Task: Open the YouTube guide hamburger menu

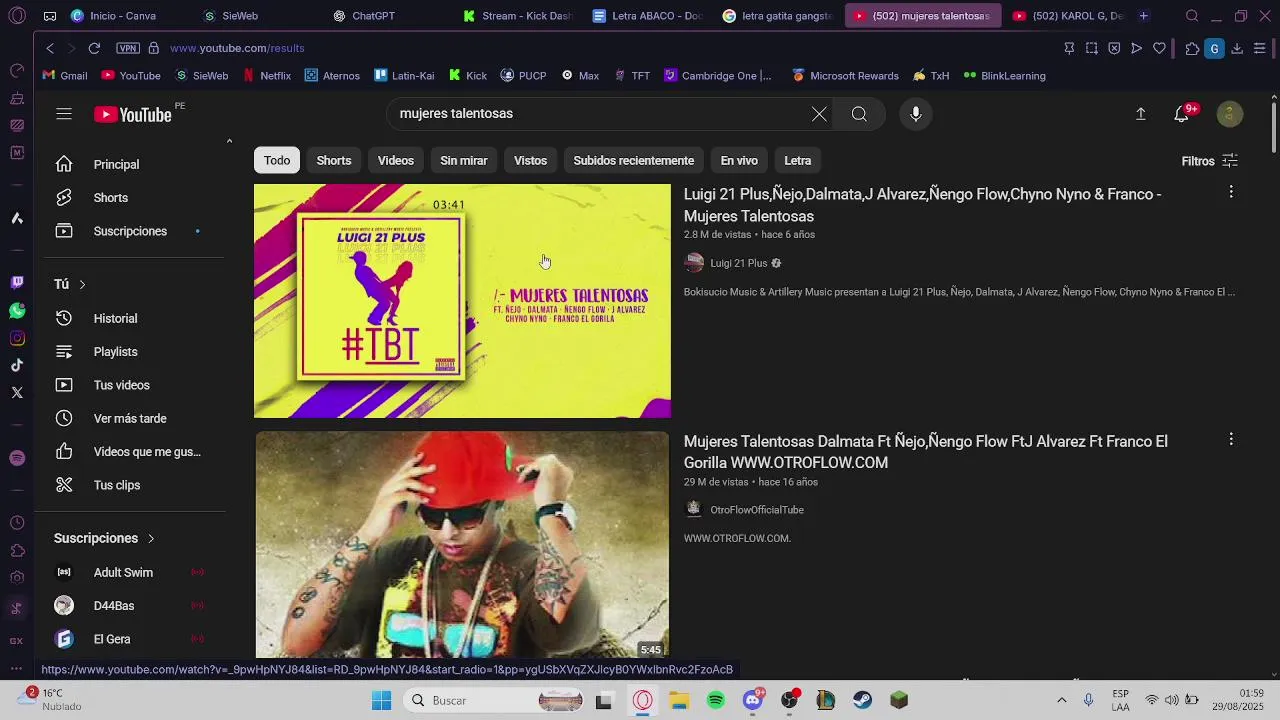Action: (x=64, y=114)
